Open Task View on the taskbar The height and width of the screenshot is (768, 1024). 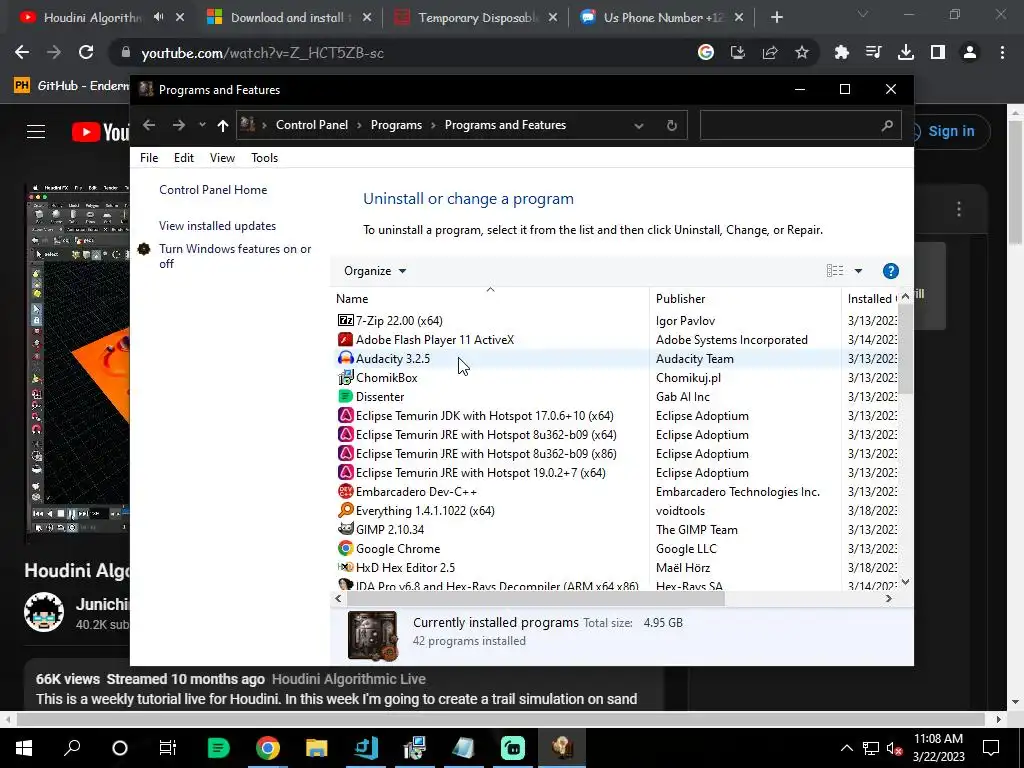tap(168, 748)
